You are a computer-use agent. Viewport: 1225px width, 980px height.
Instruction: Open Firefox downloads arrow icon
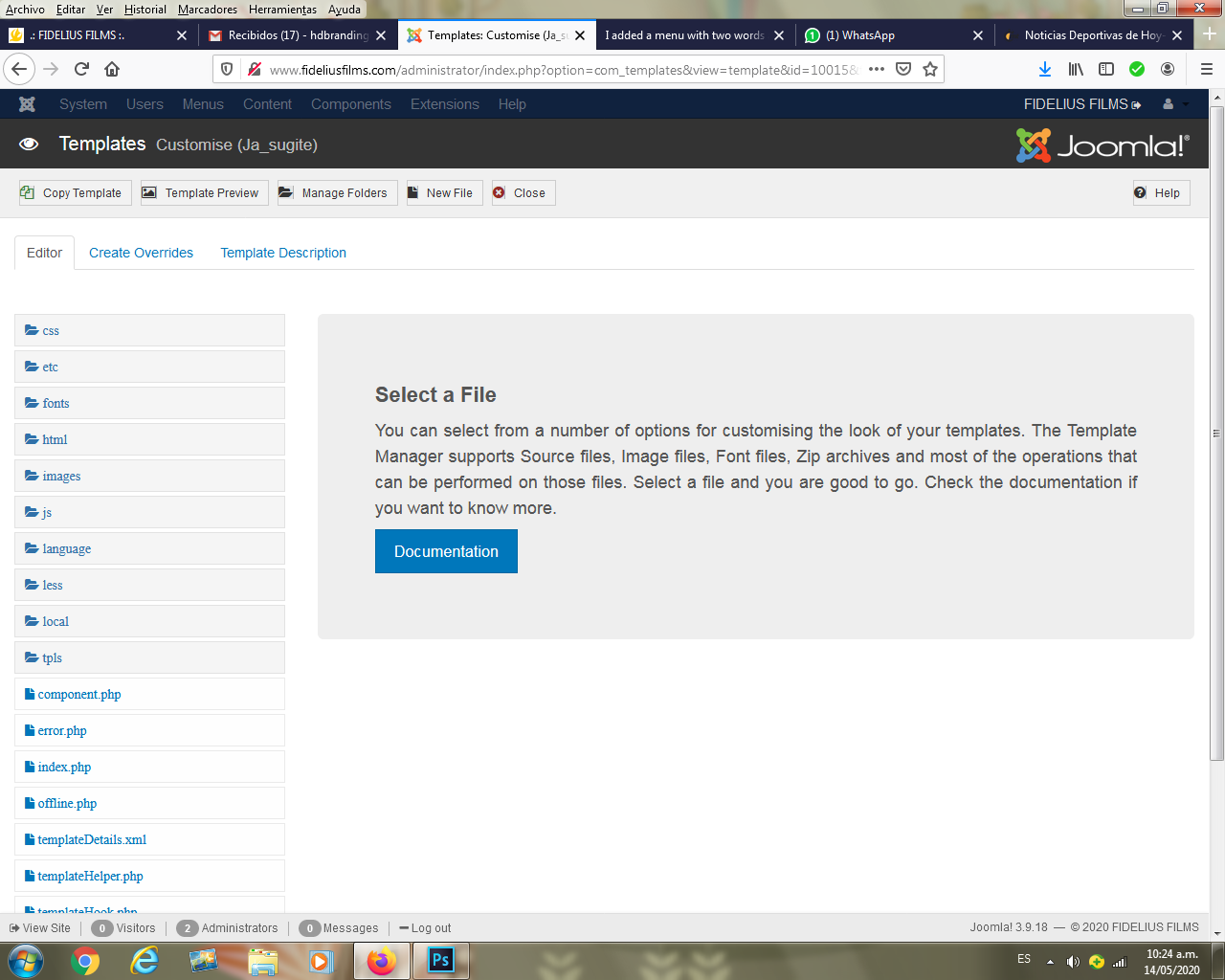click(1045, 69)
